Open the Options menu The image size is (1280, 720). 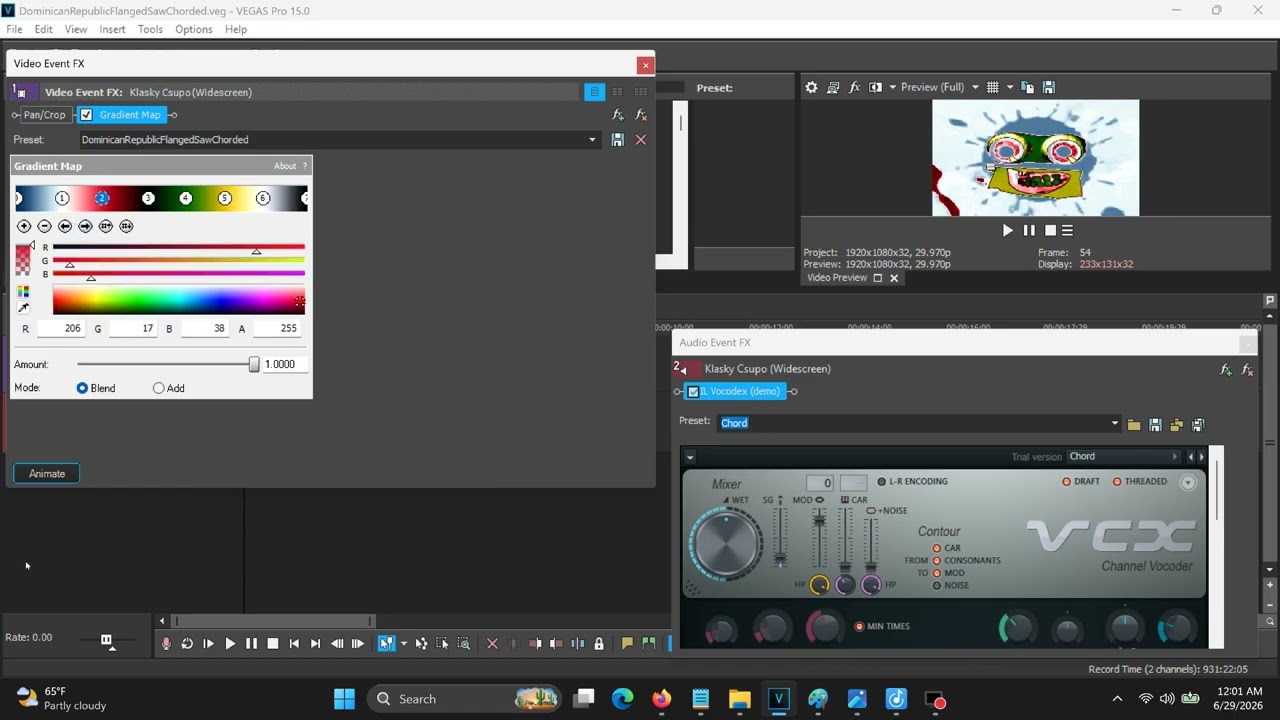click(194, 29)
